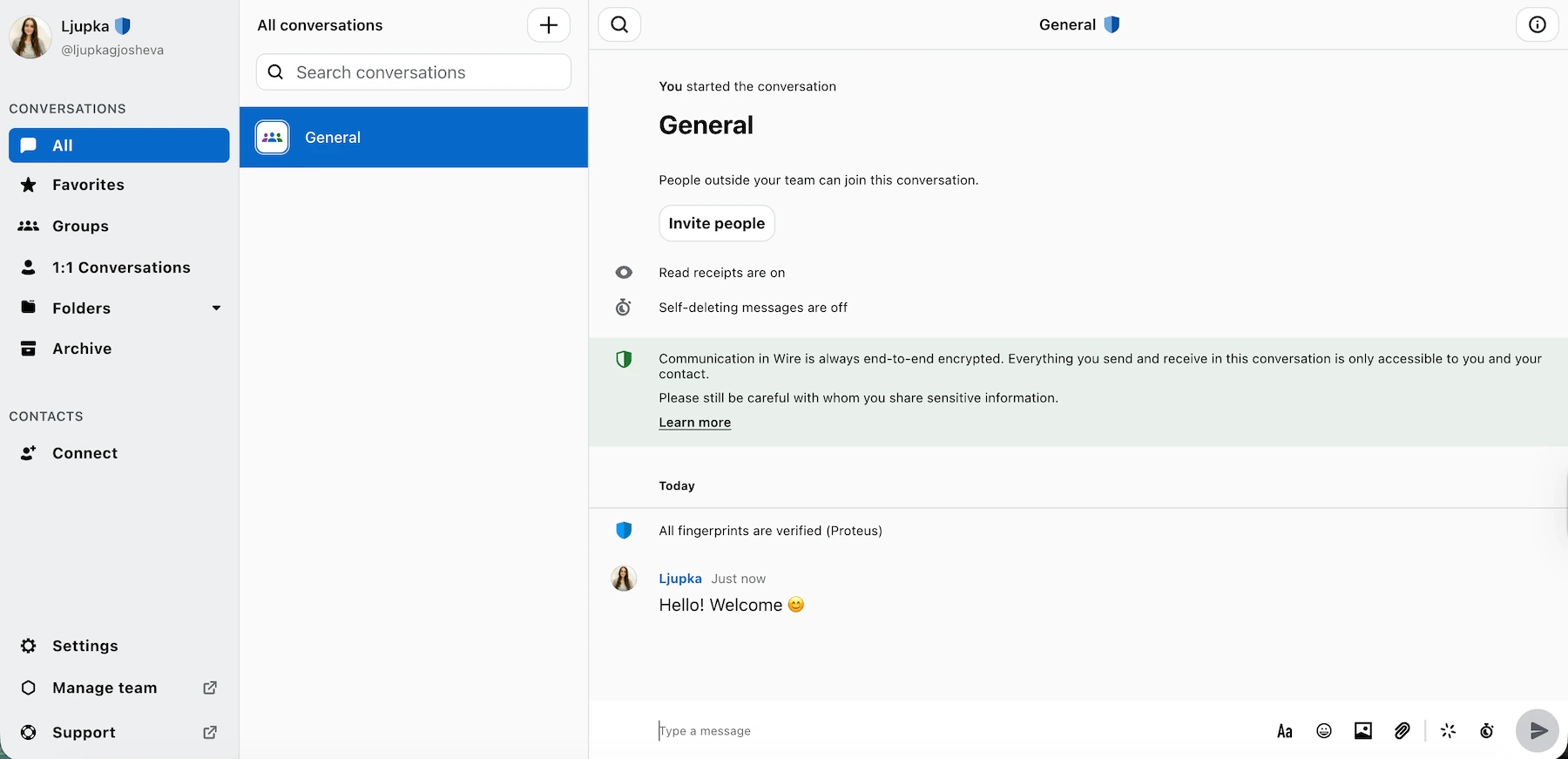Click the Send message button

pyautogui.click(x=1538, y=731)
